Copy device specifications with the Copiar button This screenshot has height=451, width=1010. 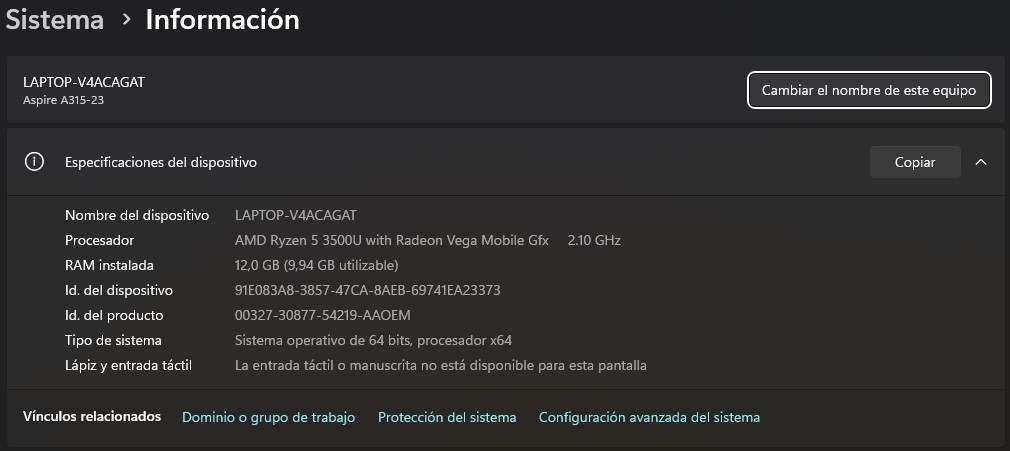point(915,162)
